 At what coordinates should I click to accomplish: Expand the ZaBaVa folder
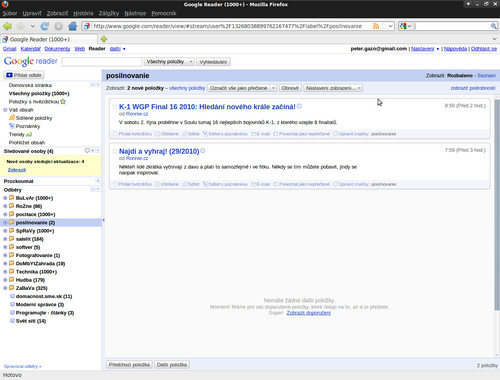click(x=5, y=288)
